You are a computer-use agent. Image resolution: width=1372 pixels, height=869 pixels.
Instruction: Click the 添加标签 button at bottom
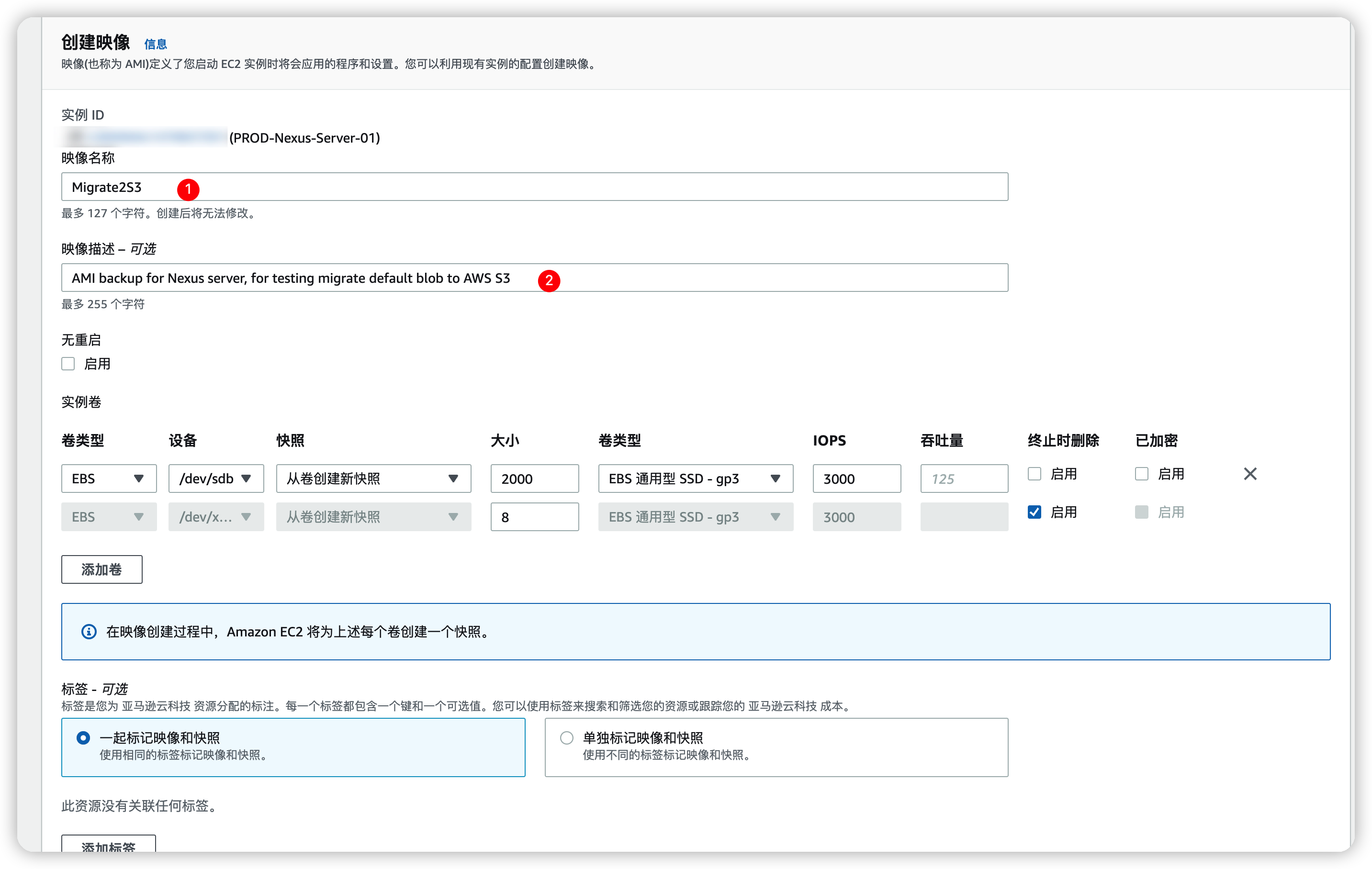(108, 846)
